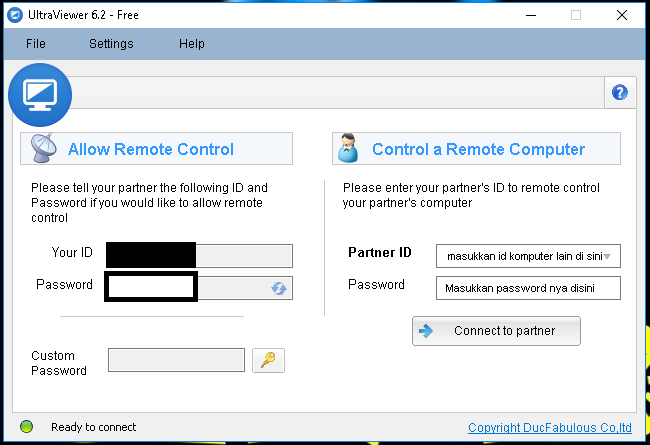Click the UltraViewer title bar app icon
The width and height of the screenshot is (650, 445).
(x=16, y=15)
